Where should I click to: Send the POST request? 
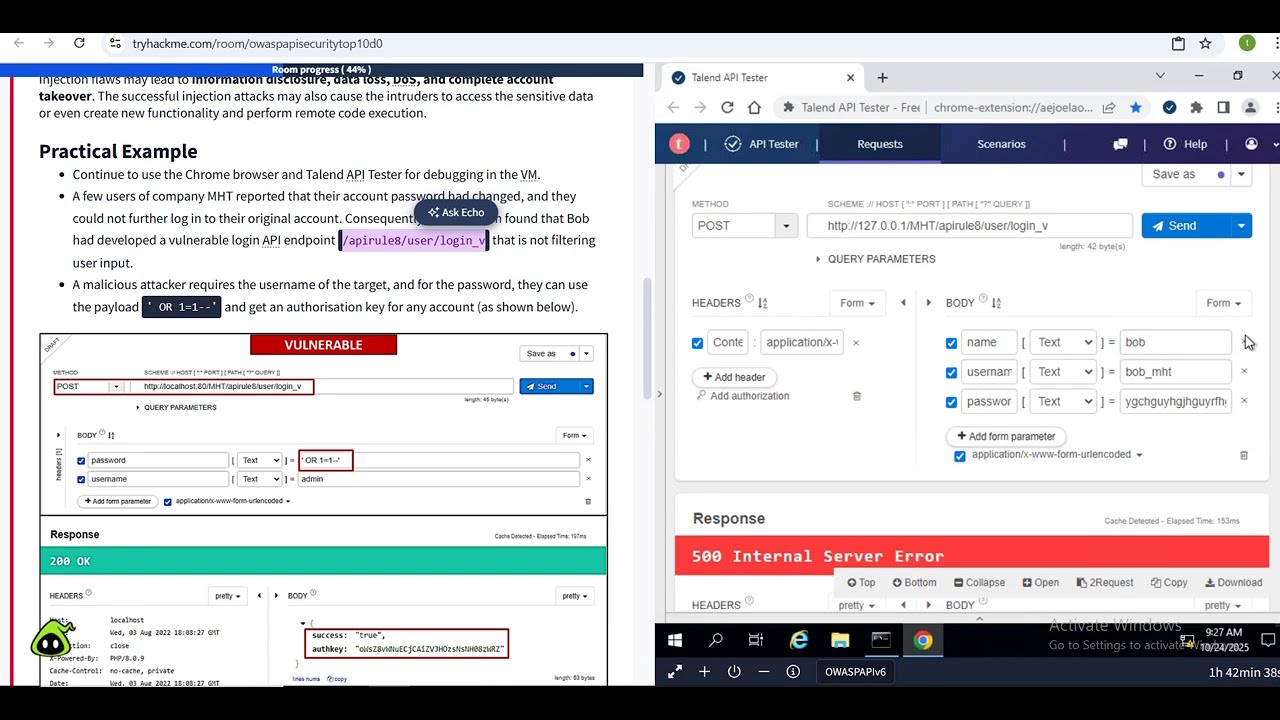click(x=1186, y=226)
